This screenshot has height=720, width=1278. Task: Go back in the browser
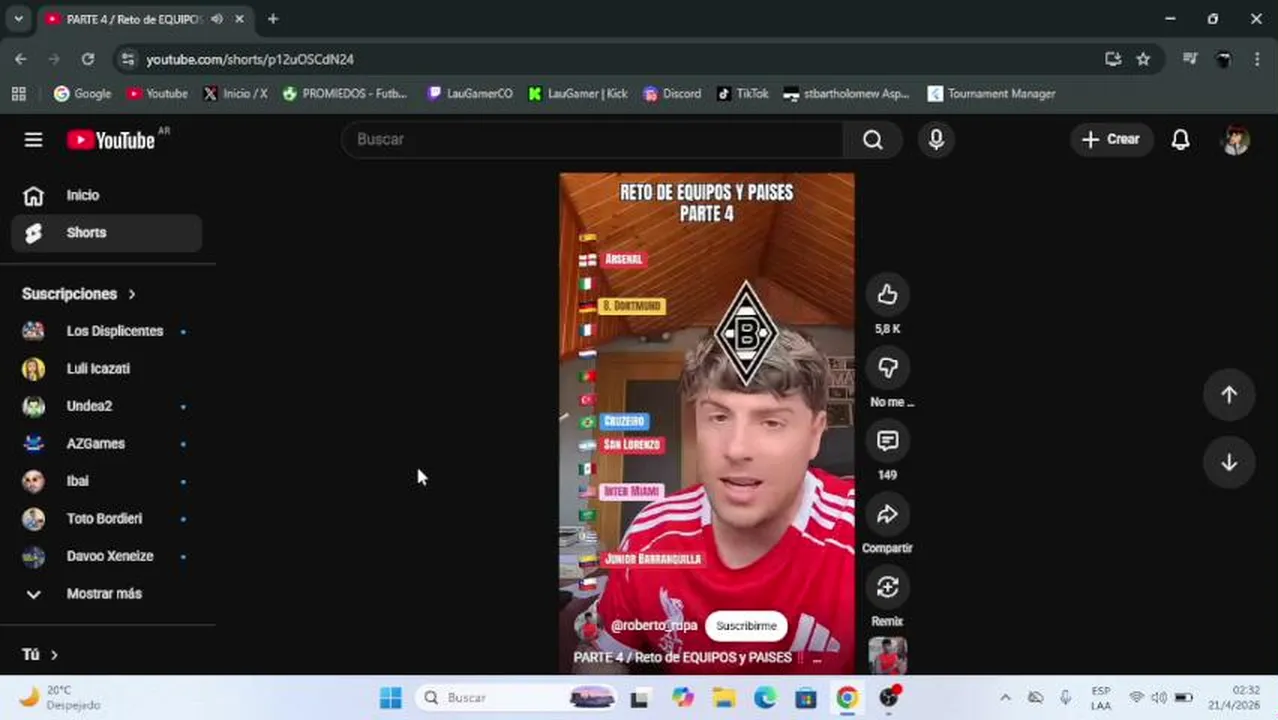(21, 59)
